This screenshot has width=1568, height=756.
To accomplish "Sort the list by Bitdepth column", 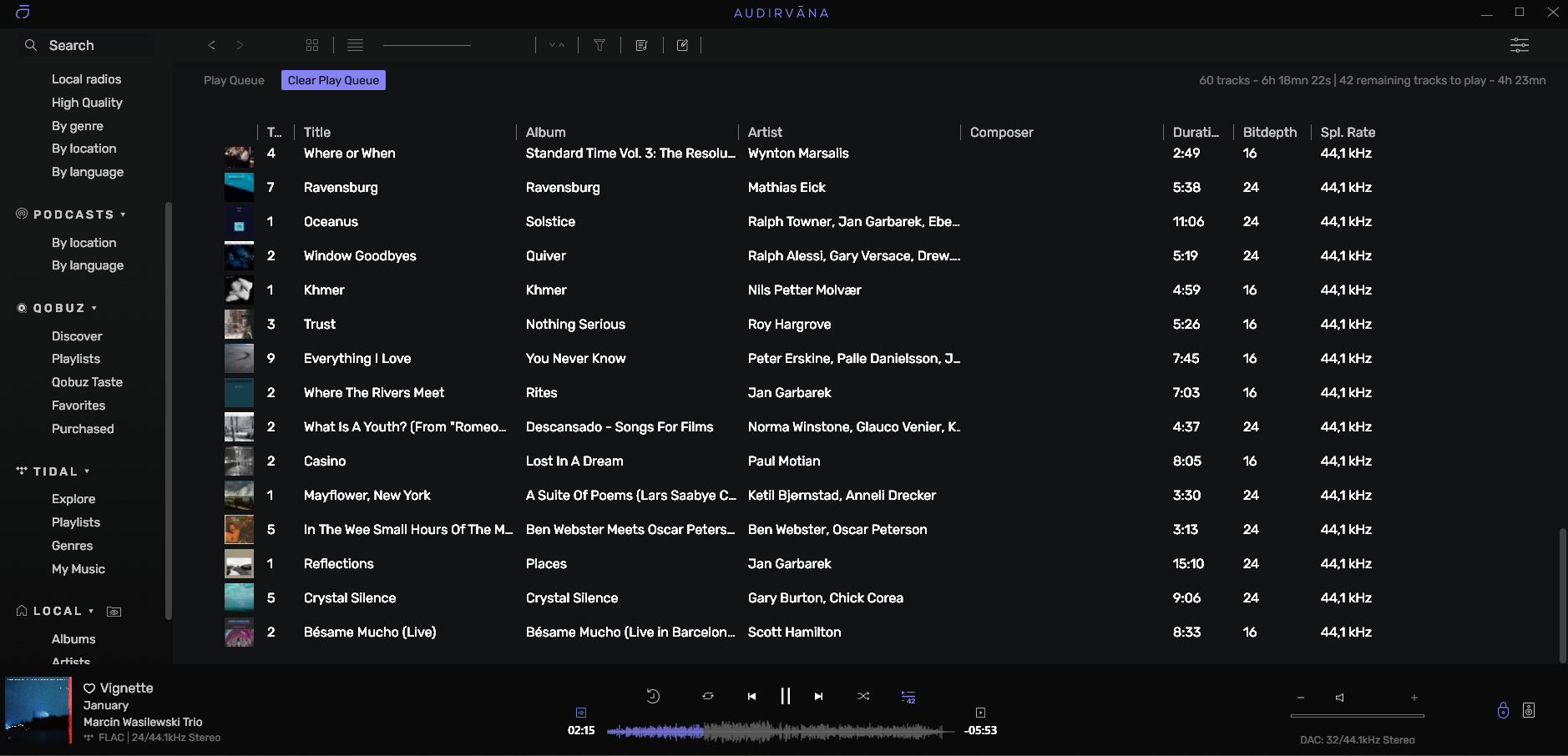I will pos(1270,132).
